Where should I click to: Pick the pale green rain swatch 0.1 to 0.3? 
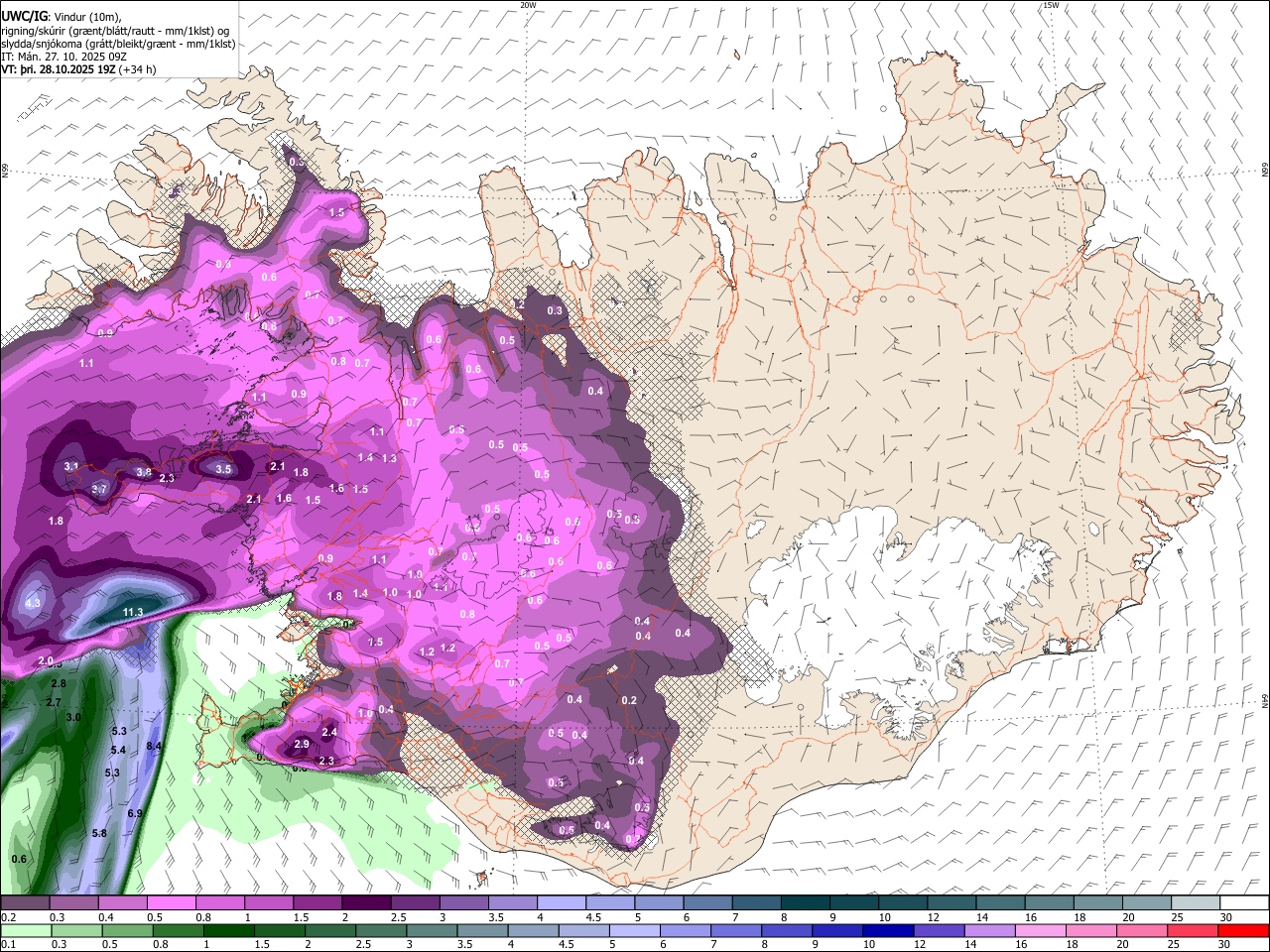click(25, 931)
